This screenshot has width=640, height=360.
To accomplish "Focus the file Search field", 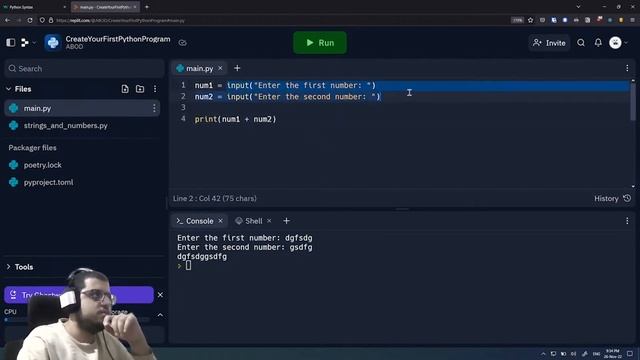I will click(x=84, y=69).
